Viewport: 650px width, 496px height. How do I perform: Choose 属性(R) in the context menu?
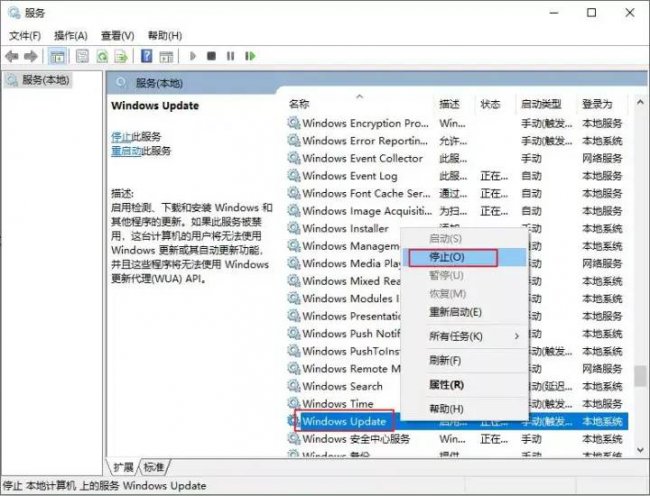(x=465, y=385)
